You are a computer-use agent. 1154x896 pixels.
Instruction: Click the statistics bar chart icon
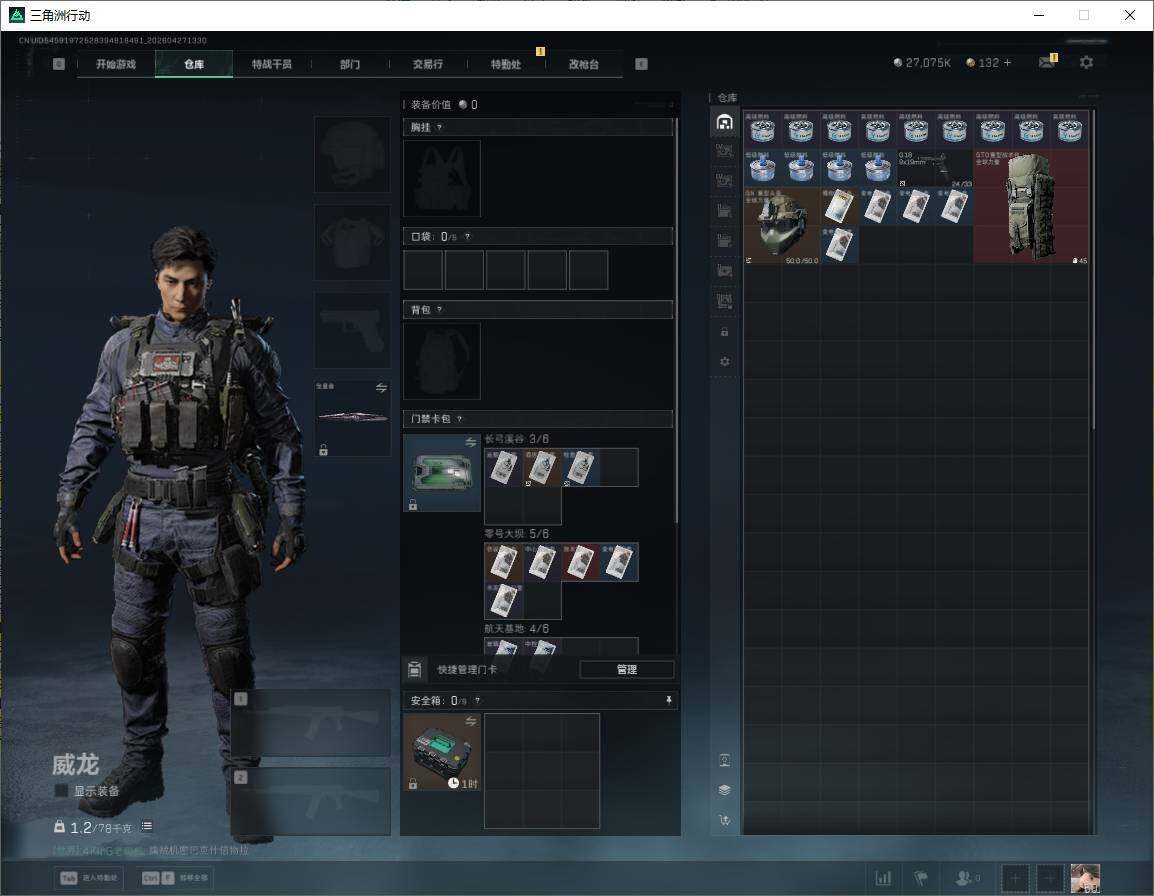pyautogui.click(x=883, y=878)
